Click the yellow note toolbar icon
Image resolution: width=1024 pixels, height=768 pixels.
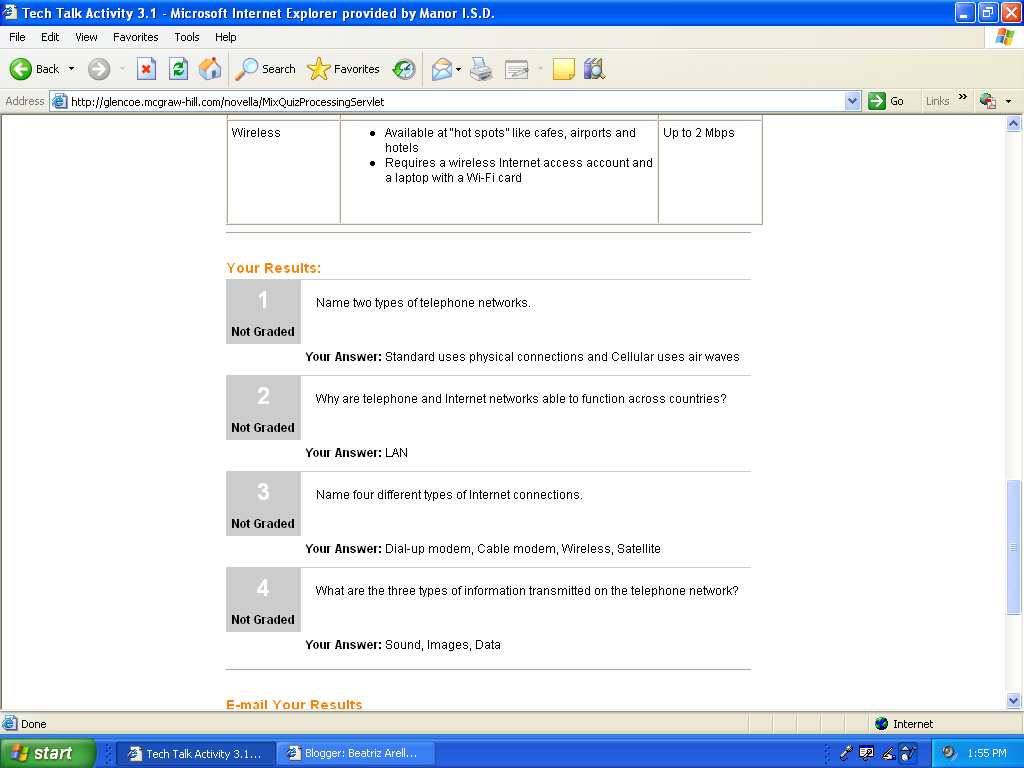[x=564, y=69]
